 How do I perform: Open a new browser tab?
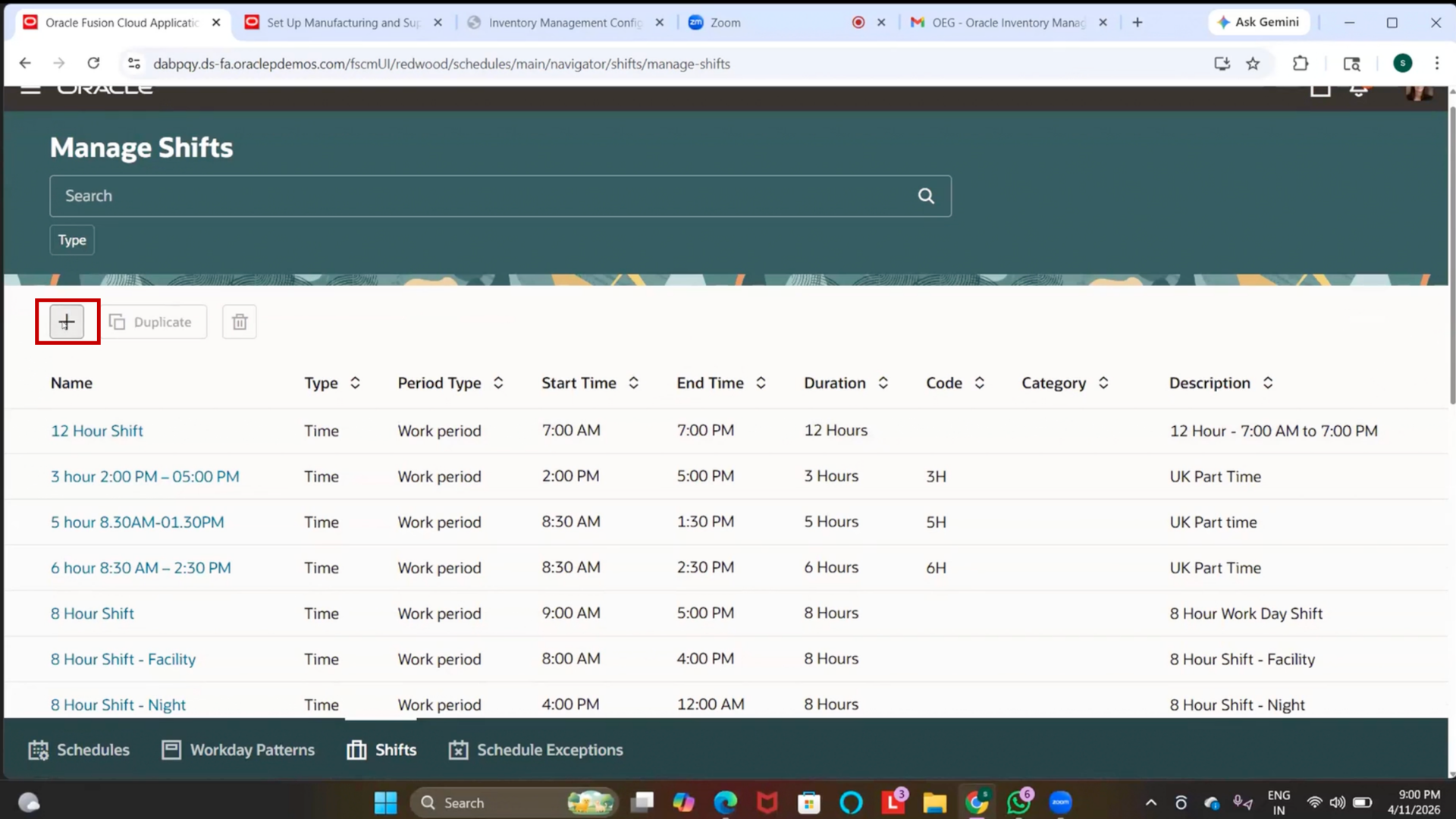(1137, 23)
